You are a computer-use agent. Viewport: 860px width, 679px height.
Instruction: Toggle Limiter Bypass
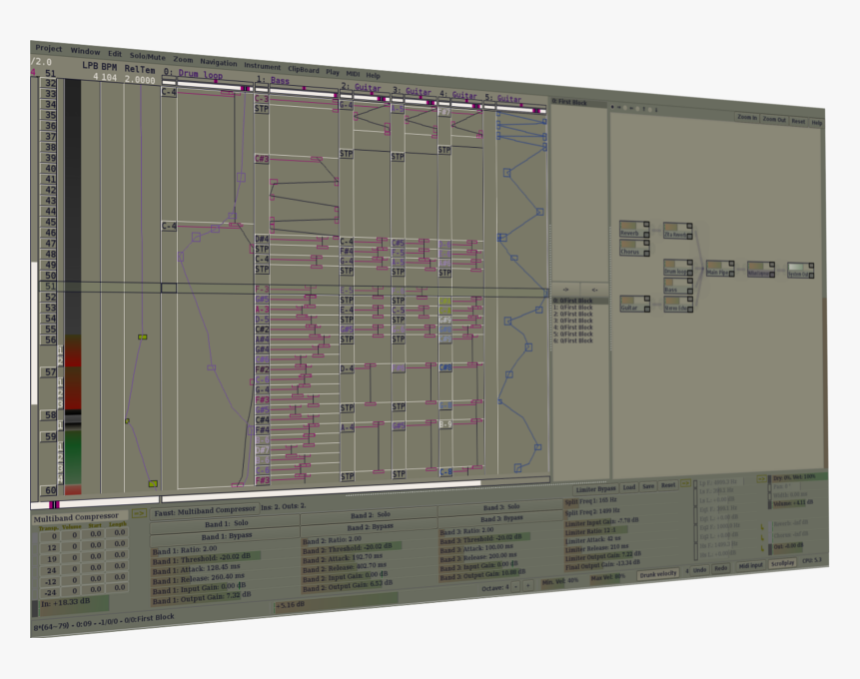pyautogui.click(x=596, y=489)
